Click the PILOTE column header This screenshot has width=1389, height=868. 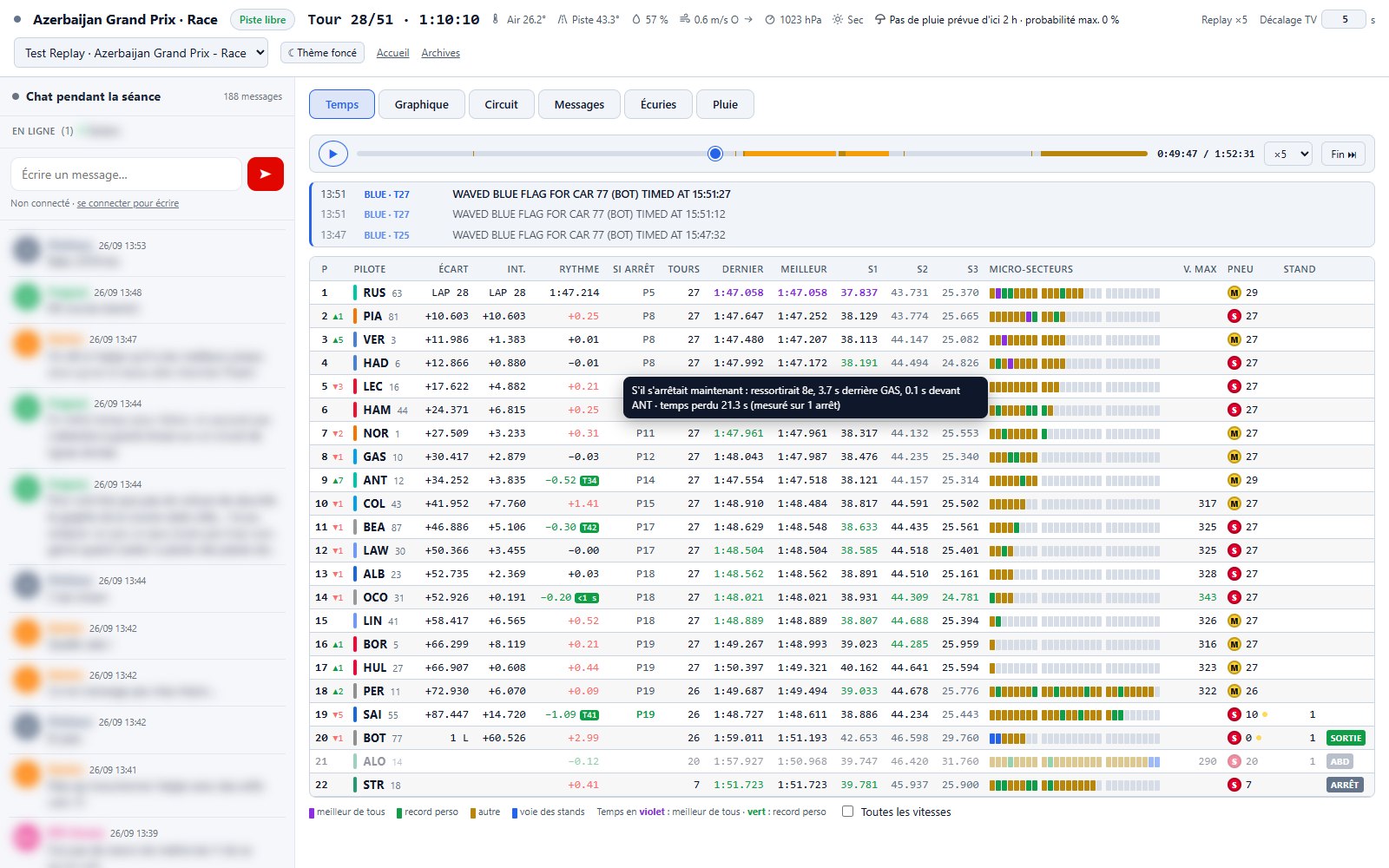click(x=370, y=269)
